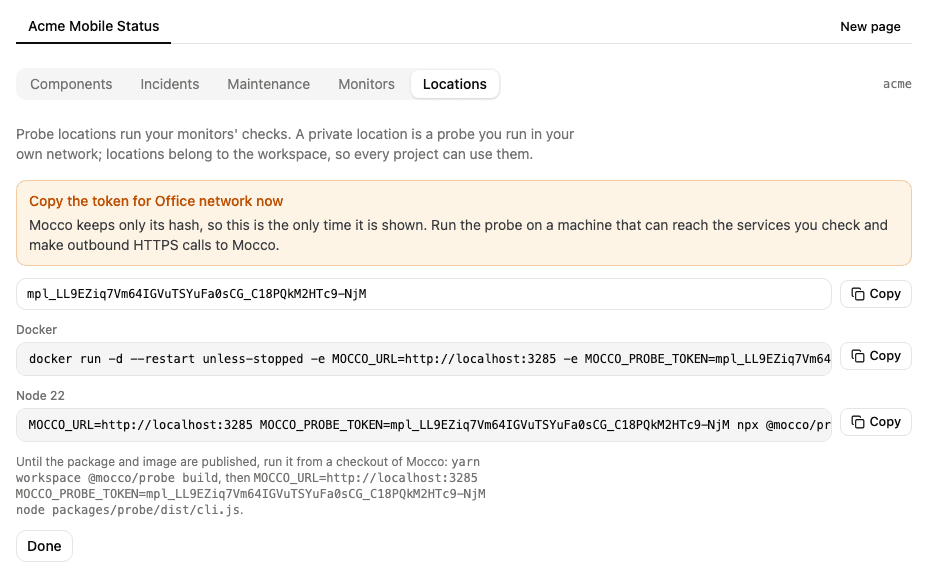The width and height of the screenshot is (928, 570).
Task: Click Done to dismiss token
Action: tap(44, 546)
